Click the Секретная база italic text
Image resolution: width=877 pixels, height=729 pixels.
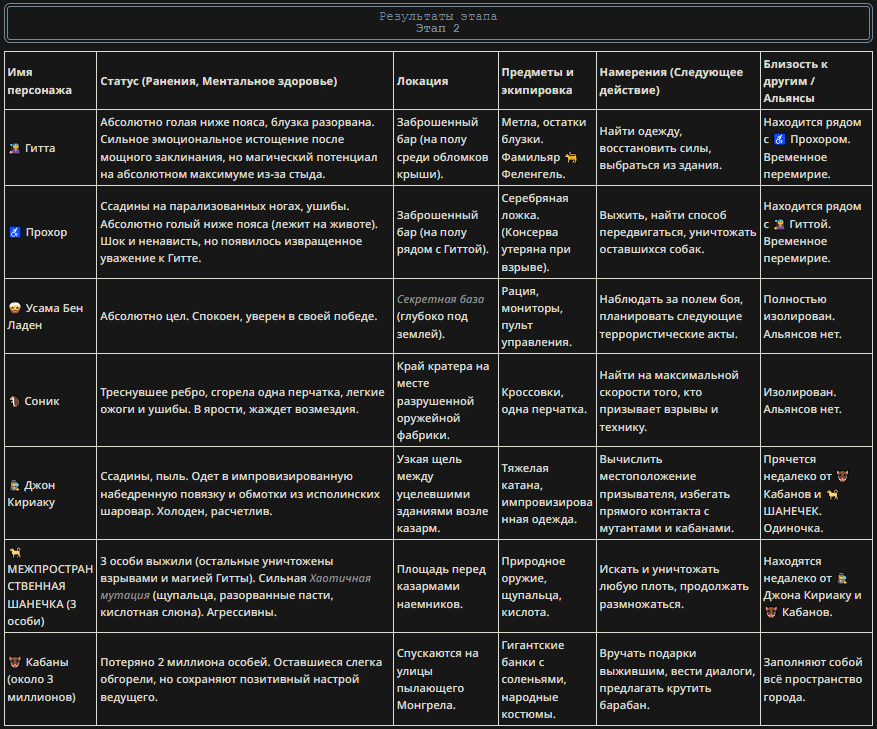(x=440, y=299)
